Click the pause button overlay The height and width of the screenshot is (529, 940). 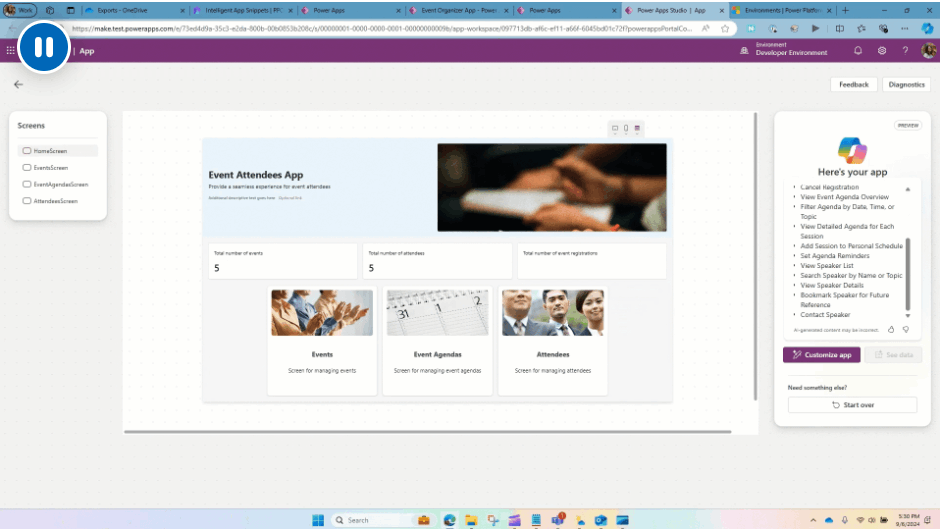click(x=44, y=47)
